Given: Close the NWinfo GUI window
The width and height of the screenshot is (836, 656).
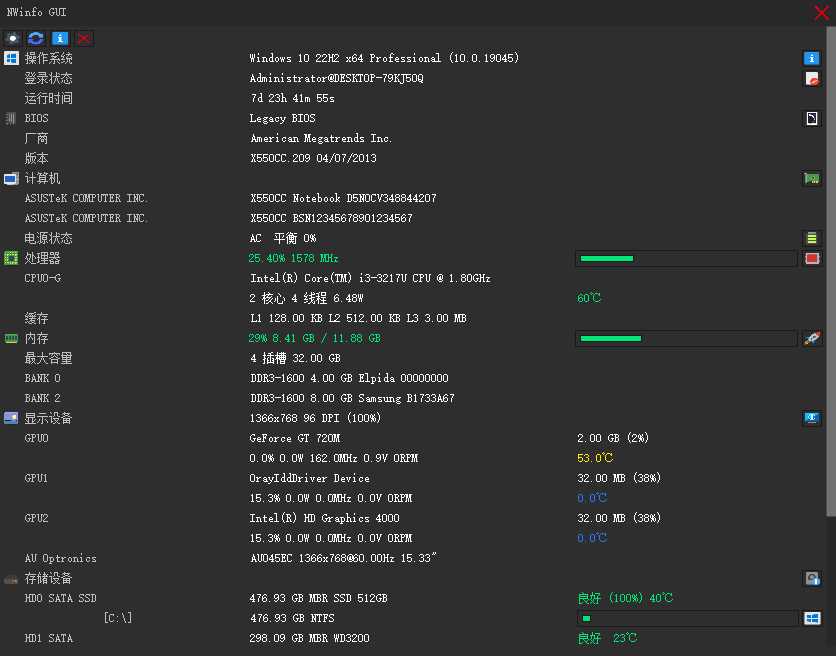Looking at the screenshot, I should (x=822, y=12).
